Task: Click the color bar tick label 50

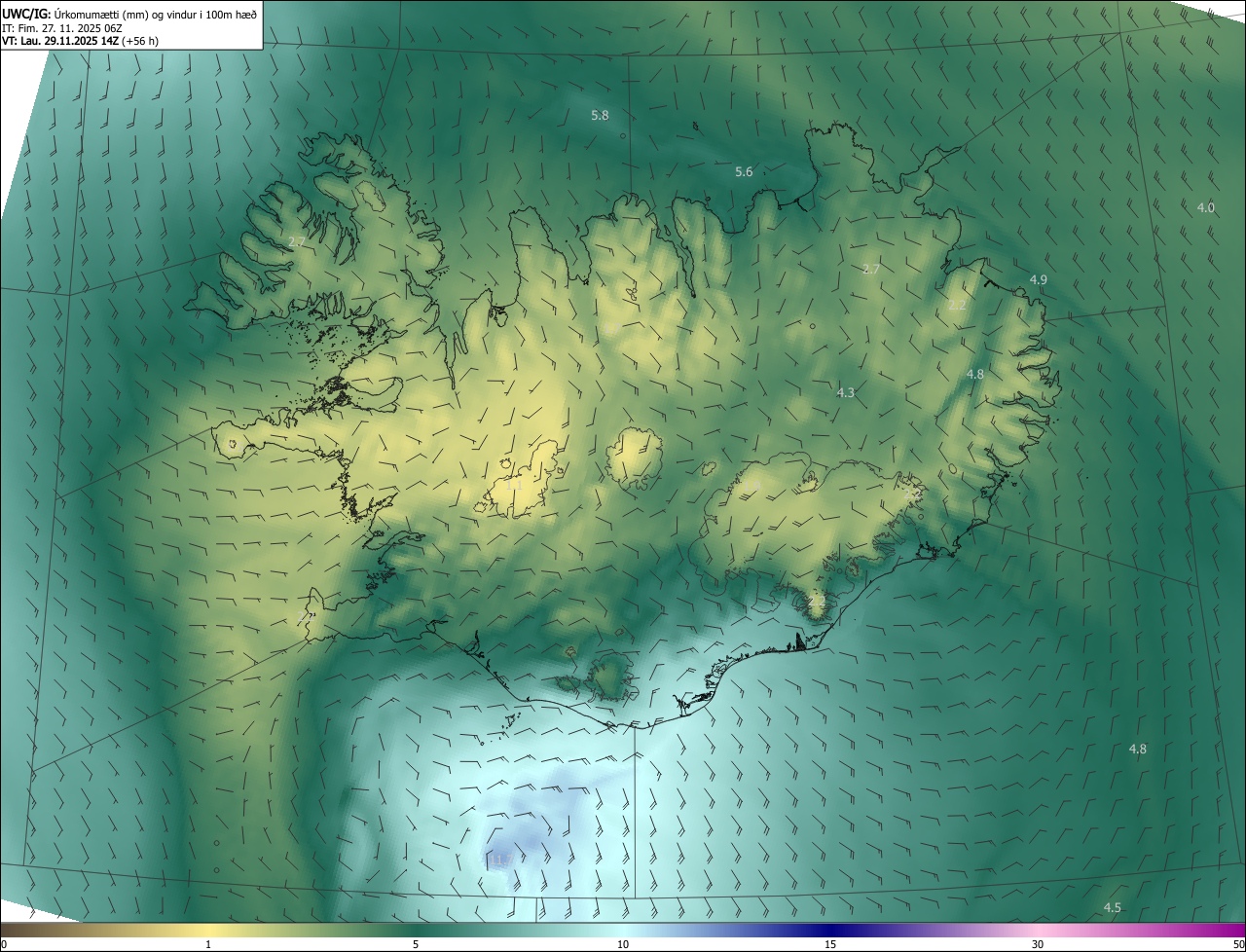Action: (x=1238, y=944)
